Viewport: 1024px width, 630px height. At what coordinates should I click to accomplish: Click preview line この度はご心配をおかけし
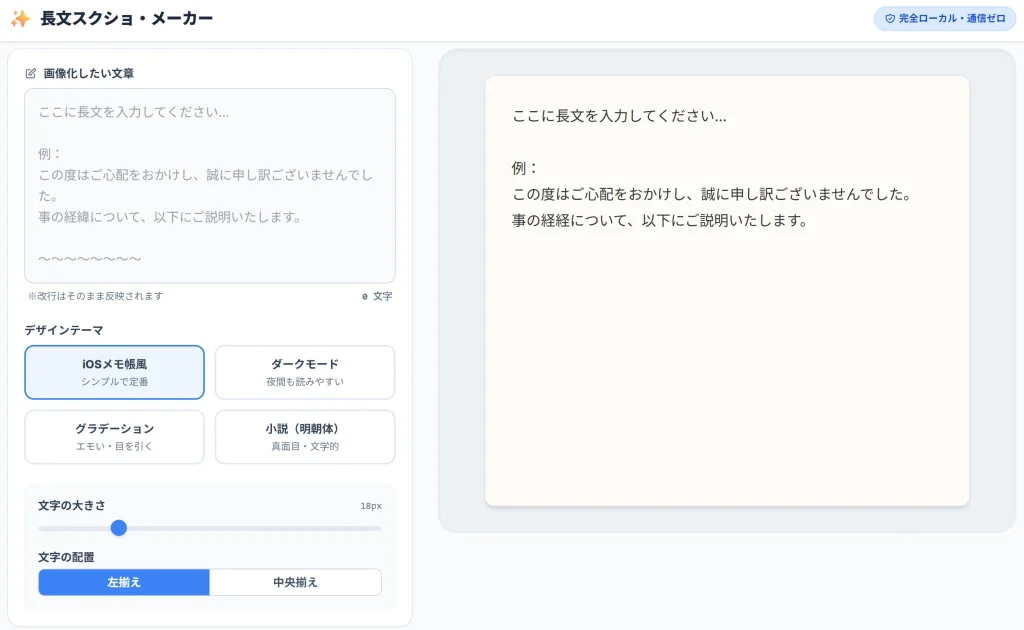711,195
